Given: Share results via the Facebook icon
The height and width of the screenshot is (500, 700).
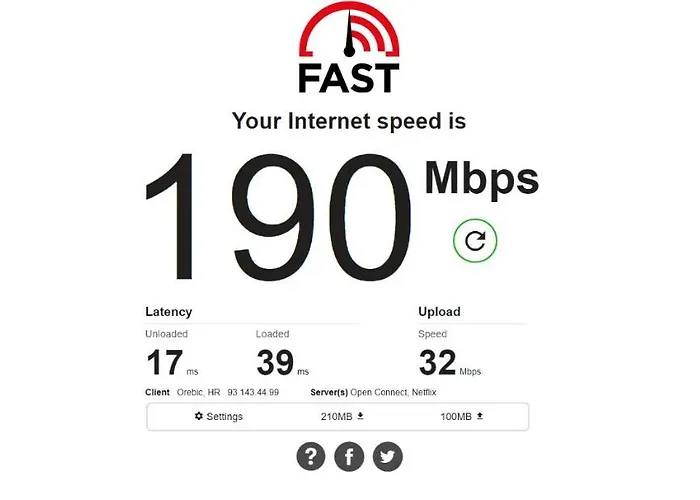Looking at the screenshot, I should coord(349,456).
